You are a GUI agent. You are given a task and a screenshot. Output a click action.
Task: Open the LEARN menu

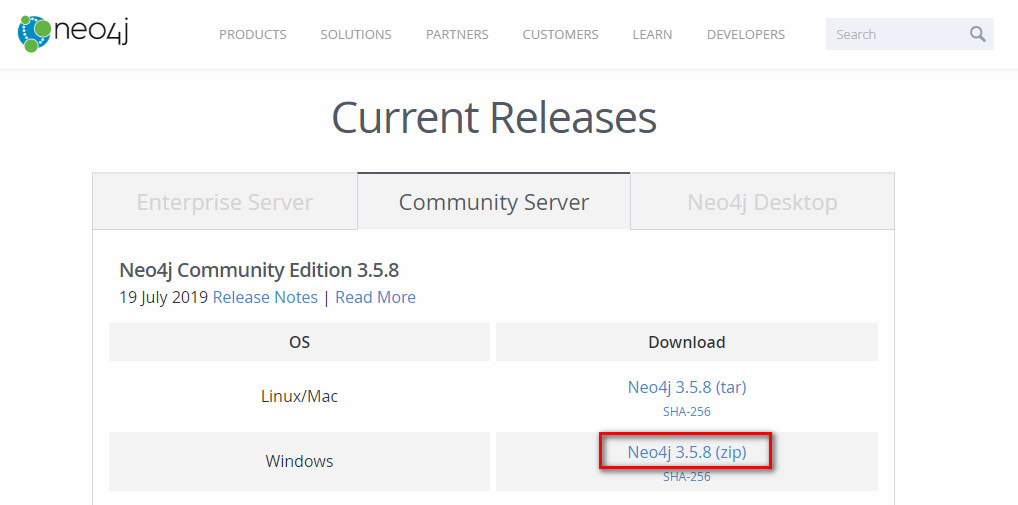(652, 34)
